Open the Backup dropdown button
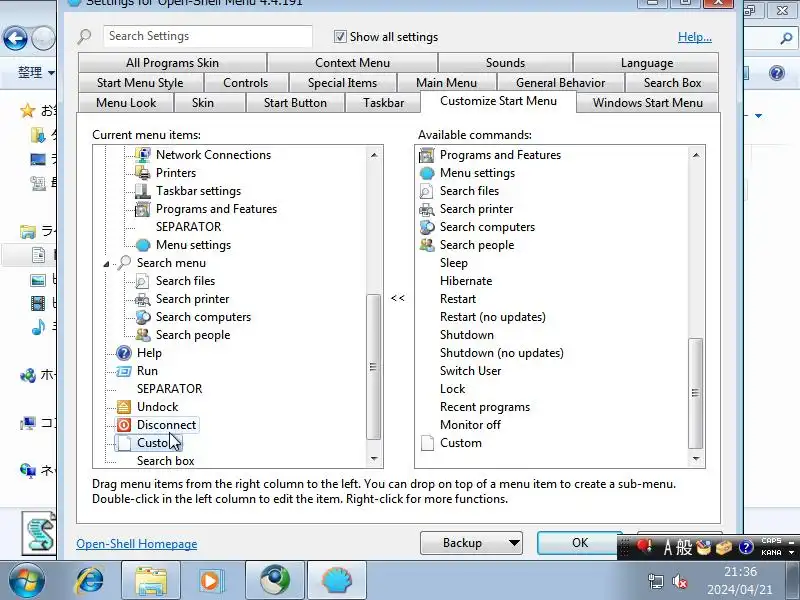 click(471, 543)
